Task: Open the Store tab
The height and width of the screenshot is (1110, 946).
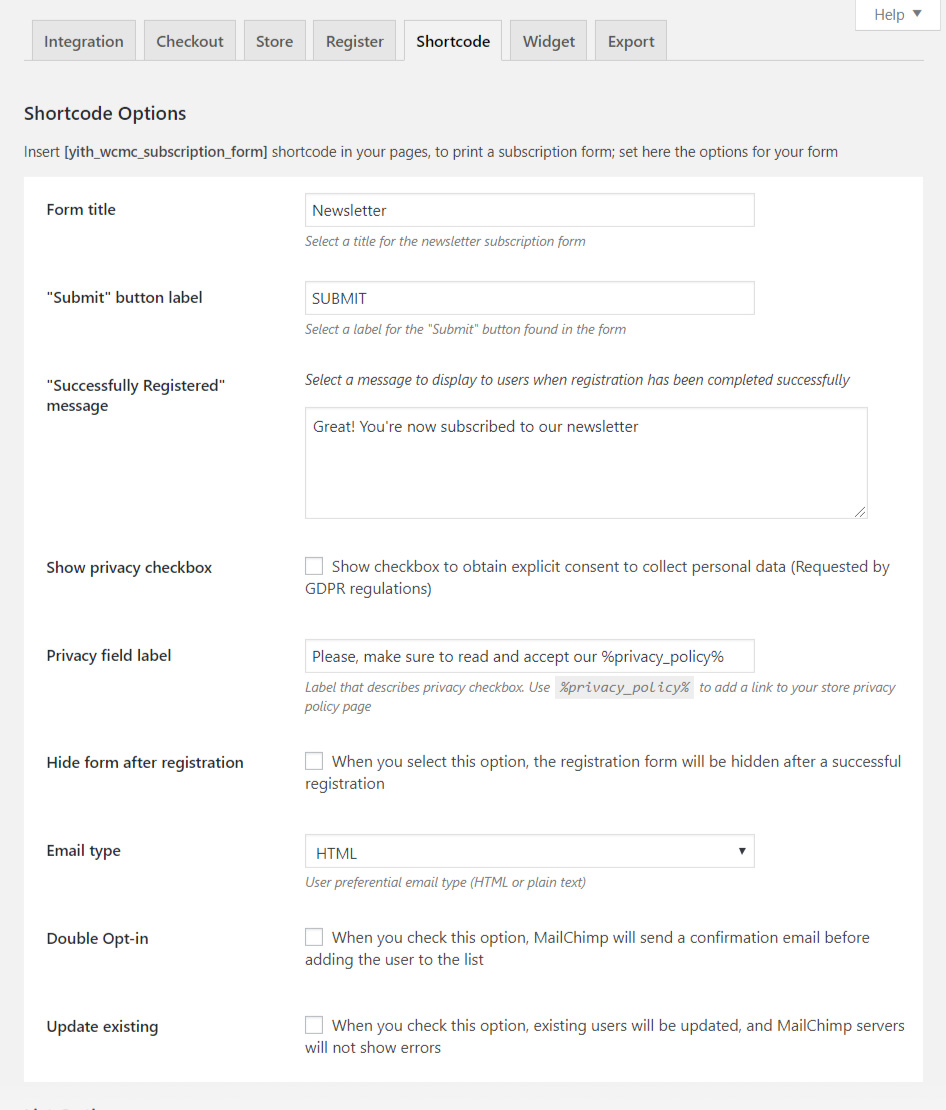Action: (274, 41)
